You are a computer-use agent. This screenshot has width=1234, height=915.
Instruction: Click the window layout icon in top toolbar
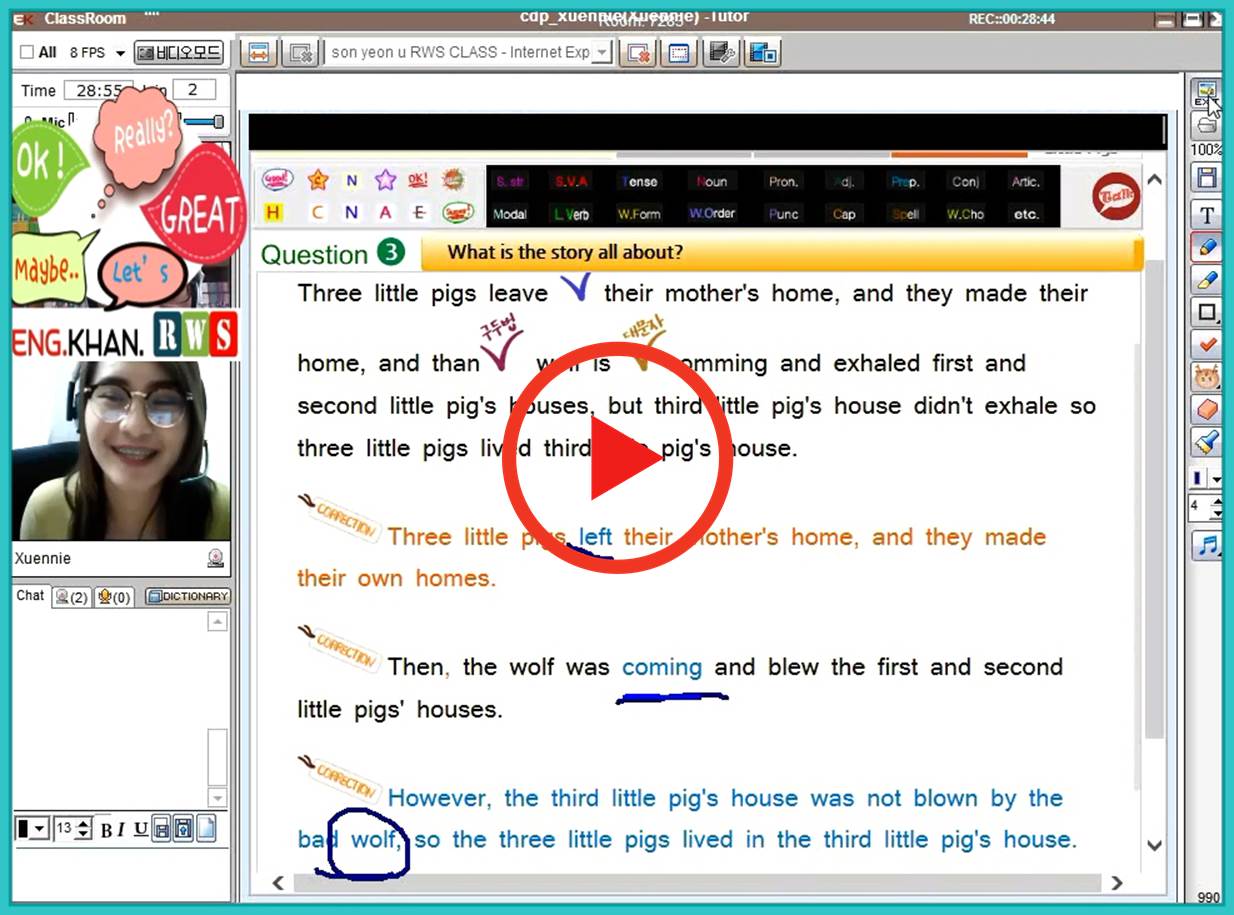pyautogui.click(x=763, y=53)
